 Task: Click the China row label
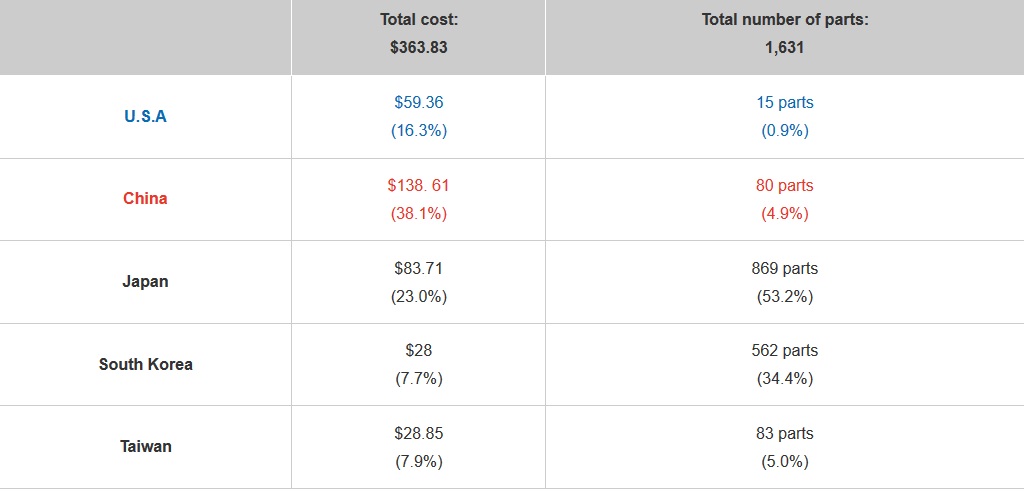(145, 198)
